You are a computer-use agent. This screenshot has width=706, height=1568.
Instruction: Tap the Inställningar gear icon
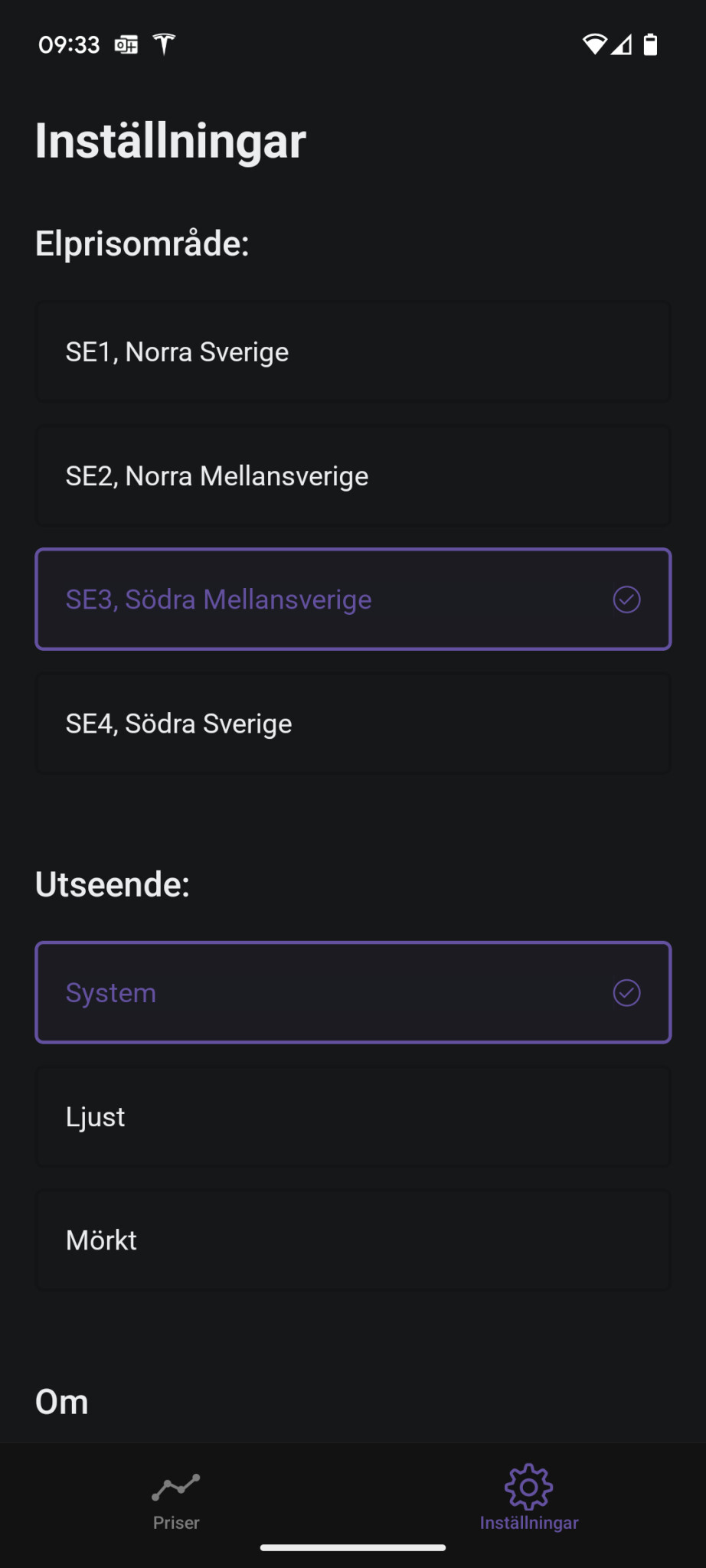pyautogui.click(x=528, y=1487)
